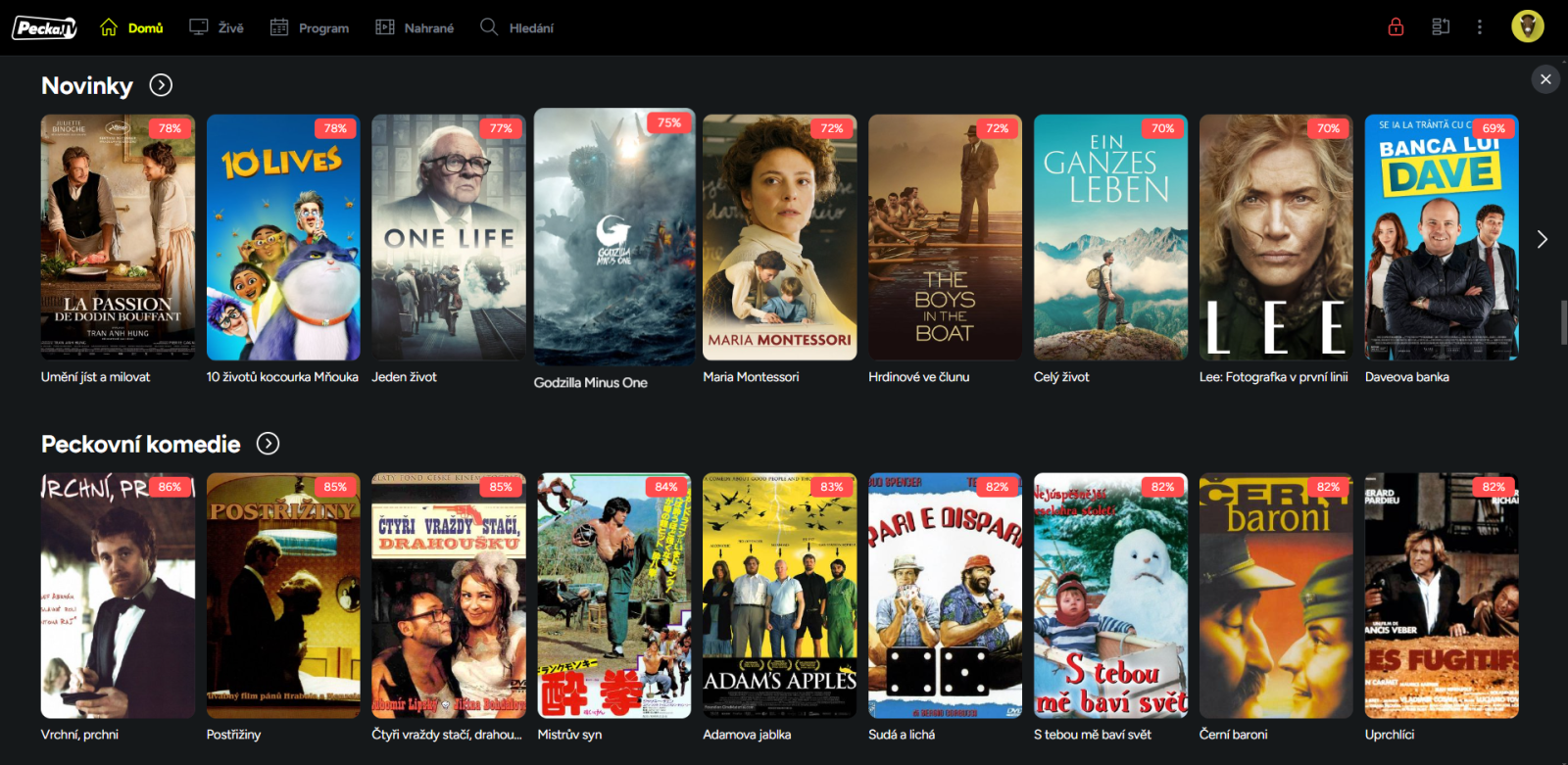This screenshot has height=765, width=1568.
Task: Open the three-dot more options menu
Action: point(1480,26)
